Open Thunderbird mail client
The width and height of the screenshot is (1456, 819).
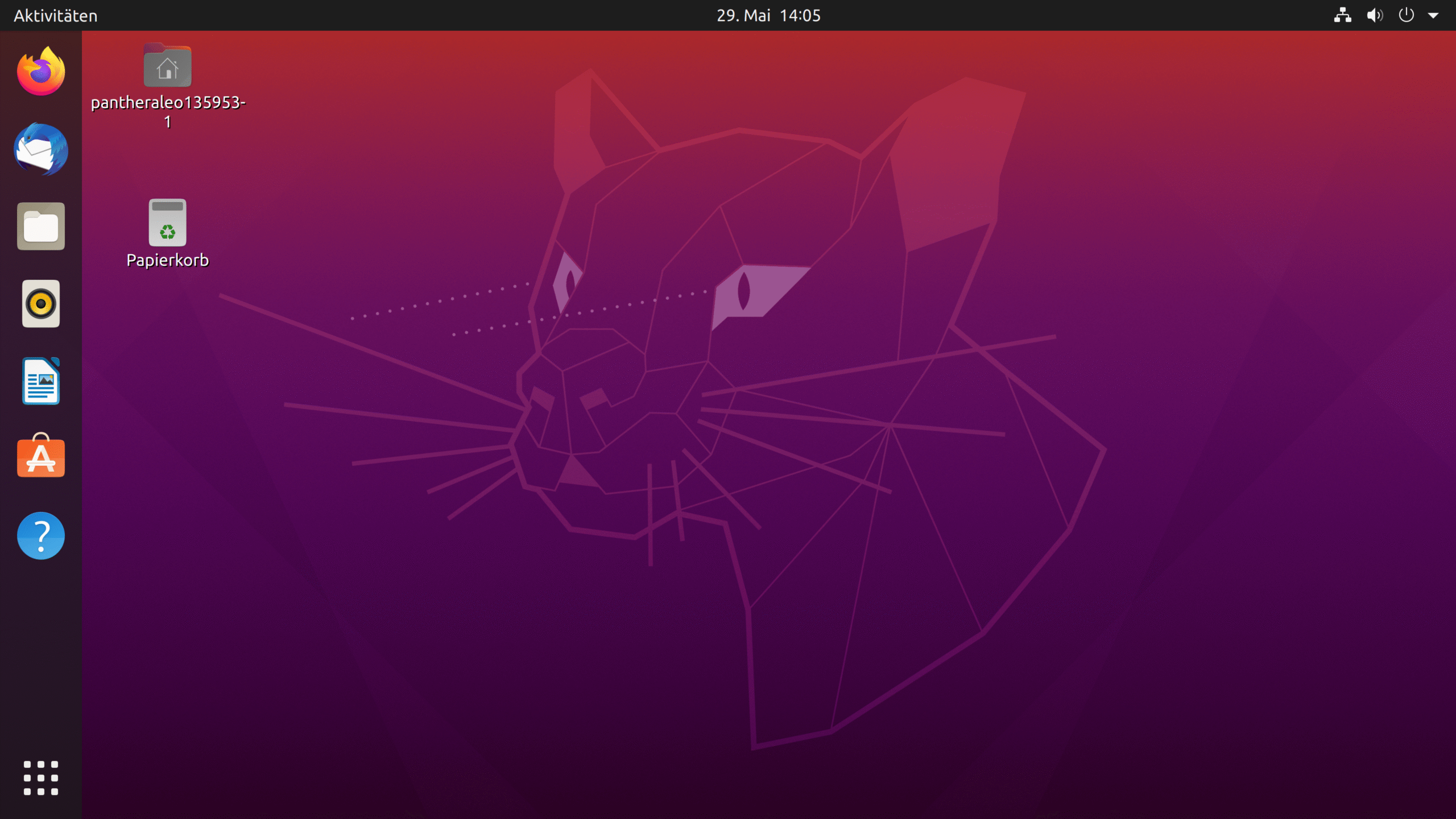[x=41, y=149]
